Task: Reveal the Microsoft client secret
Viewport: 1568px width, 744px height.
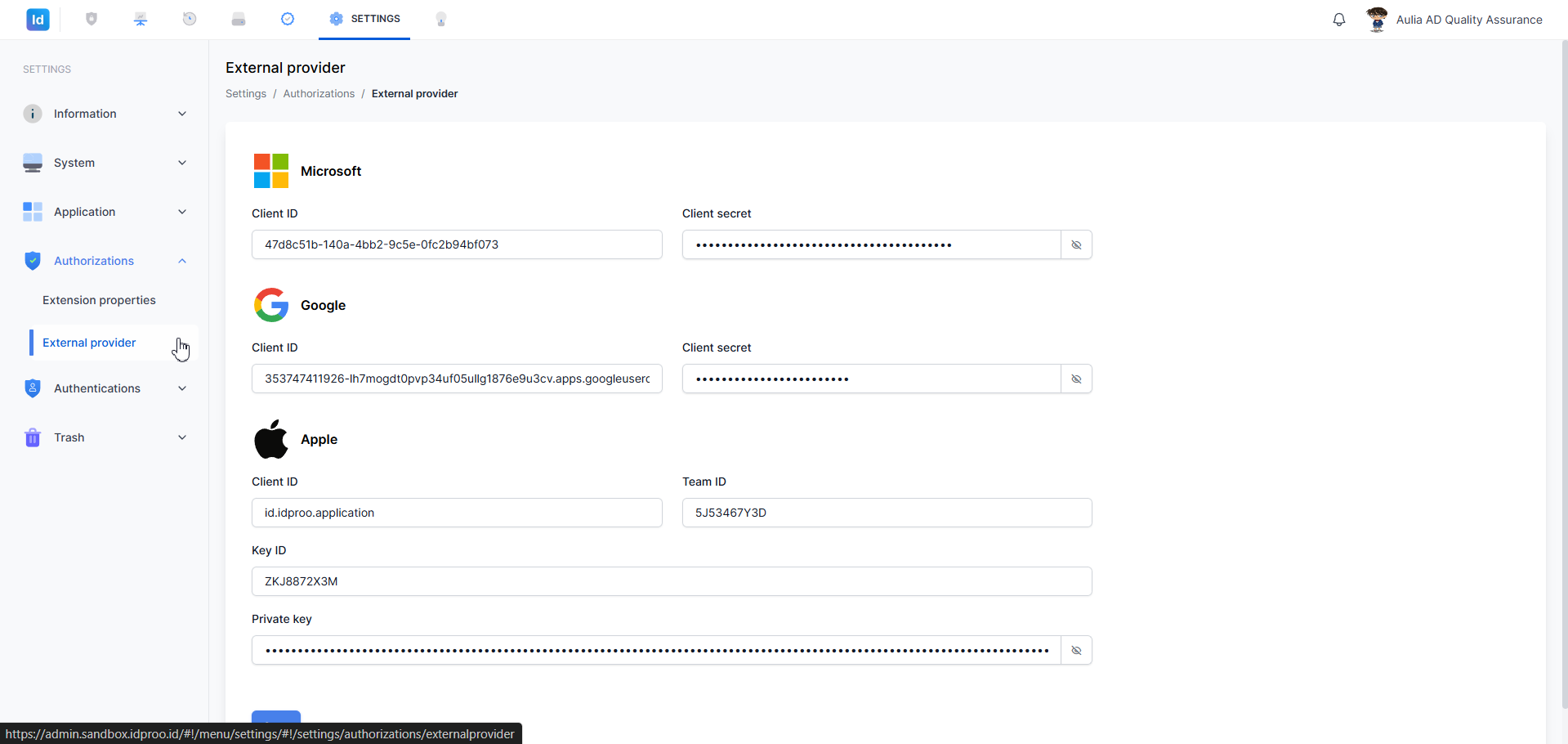Action: click(1076, 244)
